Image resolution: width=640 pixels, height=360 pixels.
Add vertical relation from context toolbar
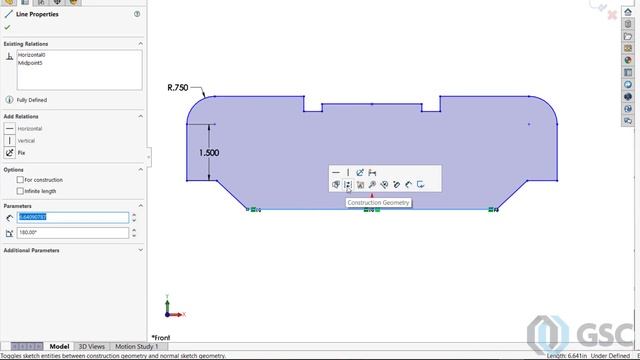point(348,173)
